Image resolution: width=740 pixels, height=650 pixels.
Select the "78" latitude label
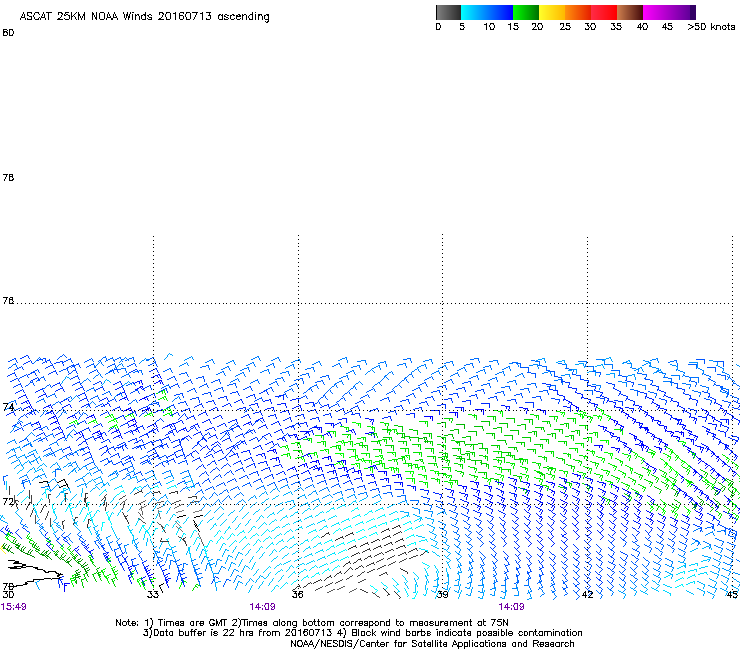[x=8, y=177]
